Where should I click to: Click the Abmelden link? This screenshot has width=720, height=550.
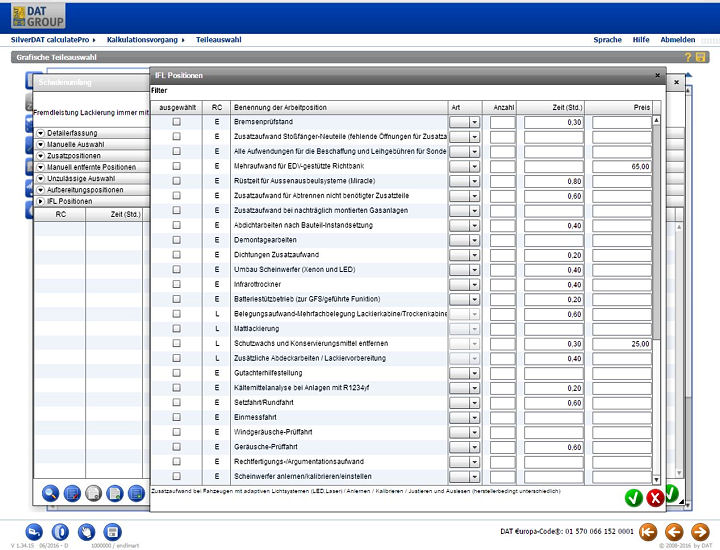678,40
